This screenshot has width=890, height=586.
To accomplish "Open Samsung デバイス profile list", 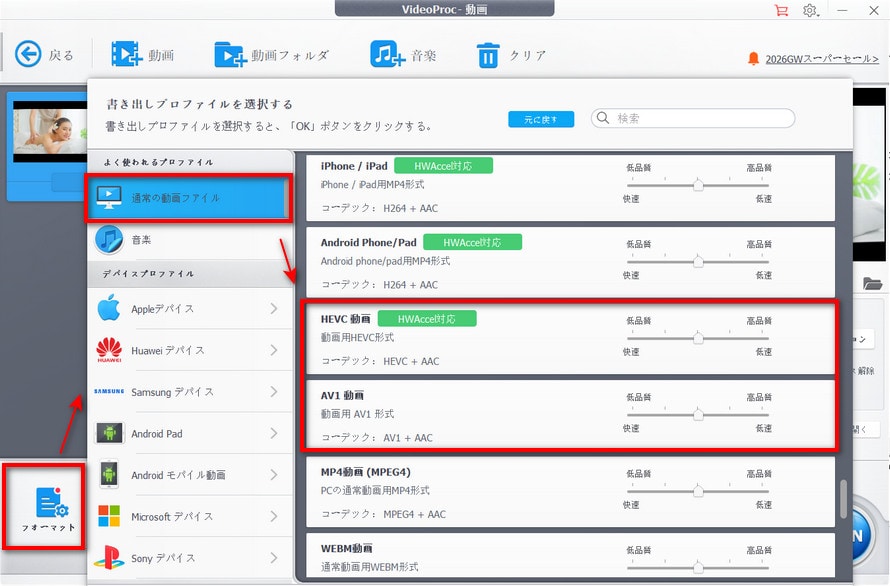I will [x=190, y=391].
